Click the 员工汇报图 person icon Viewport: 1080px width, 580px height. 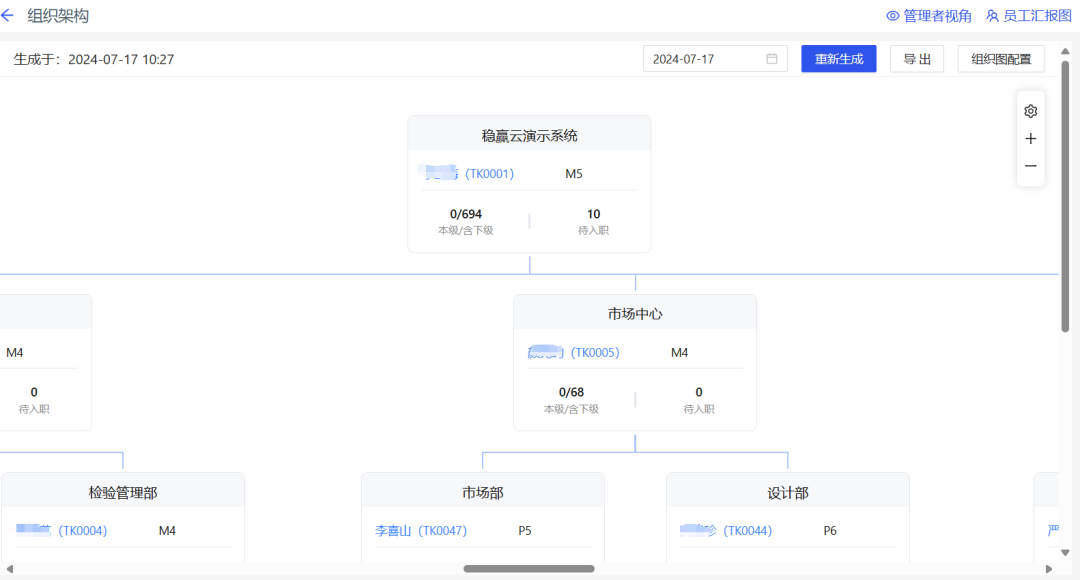pyautogui.click(x=993, y=16)
